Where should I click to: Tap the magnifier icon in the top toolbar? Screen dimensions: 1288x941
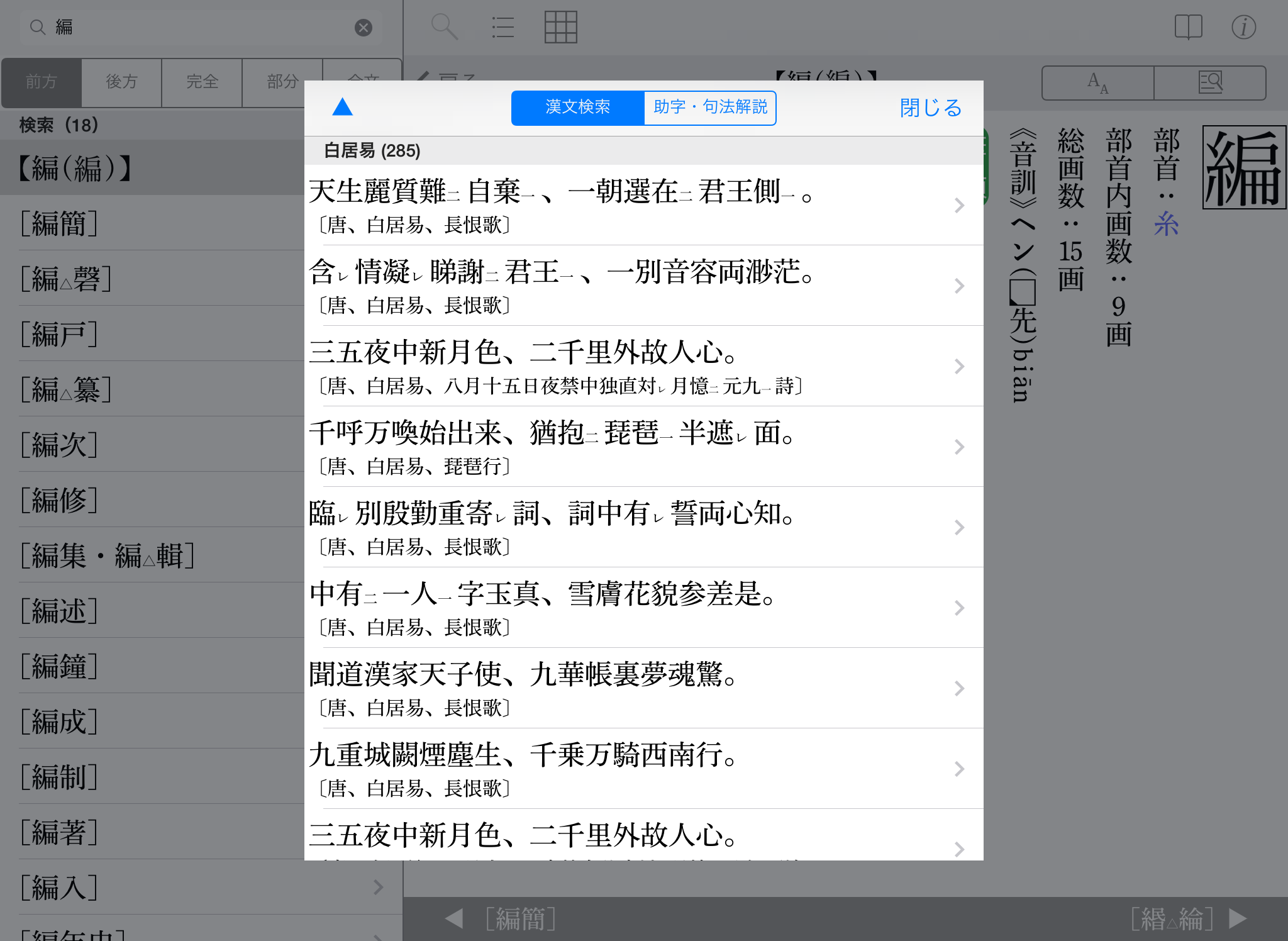pyautogui.click(x=444, y=27)
